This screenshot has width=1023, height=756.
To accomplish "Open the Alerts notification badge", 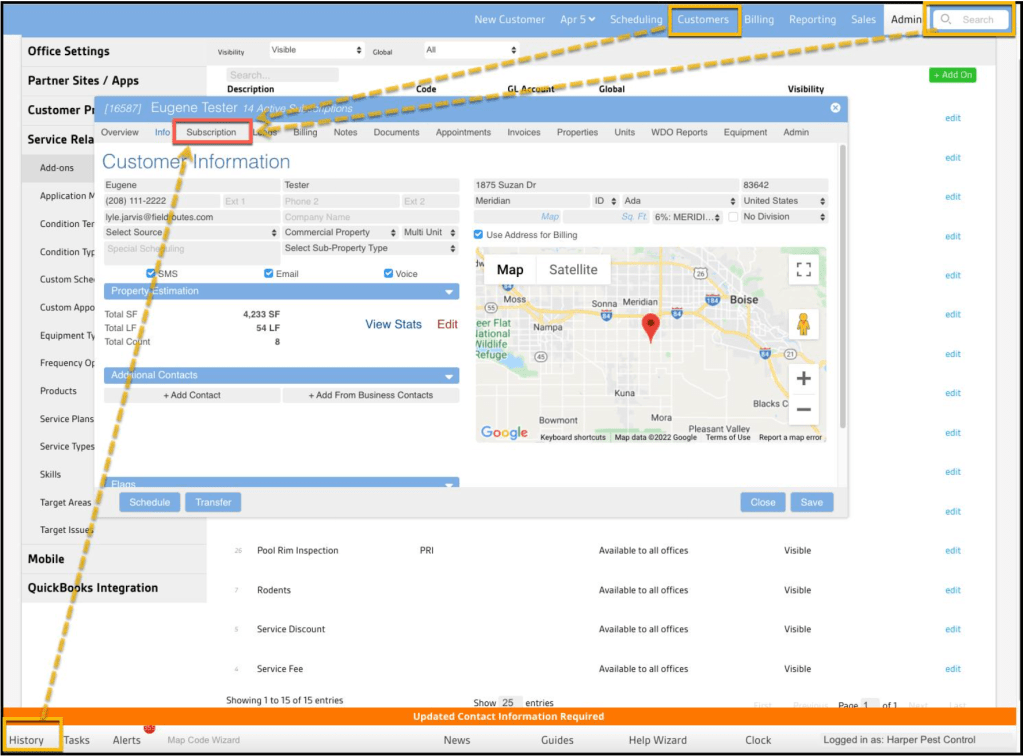I will click(150, 728).
